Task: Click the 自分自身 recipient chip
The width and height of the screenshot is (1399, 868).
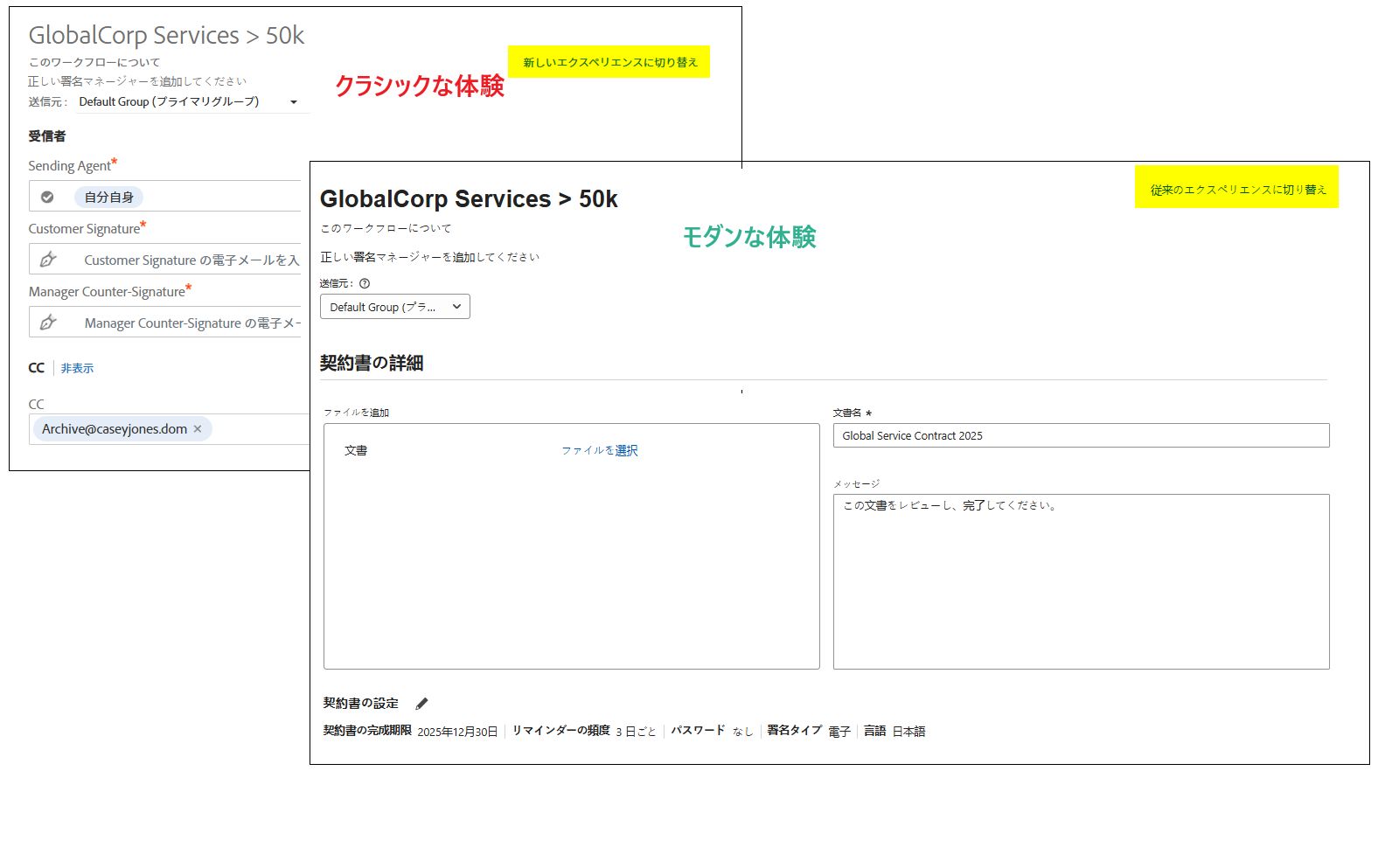Action: pos(108,198)
